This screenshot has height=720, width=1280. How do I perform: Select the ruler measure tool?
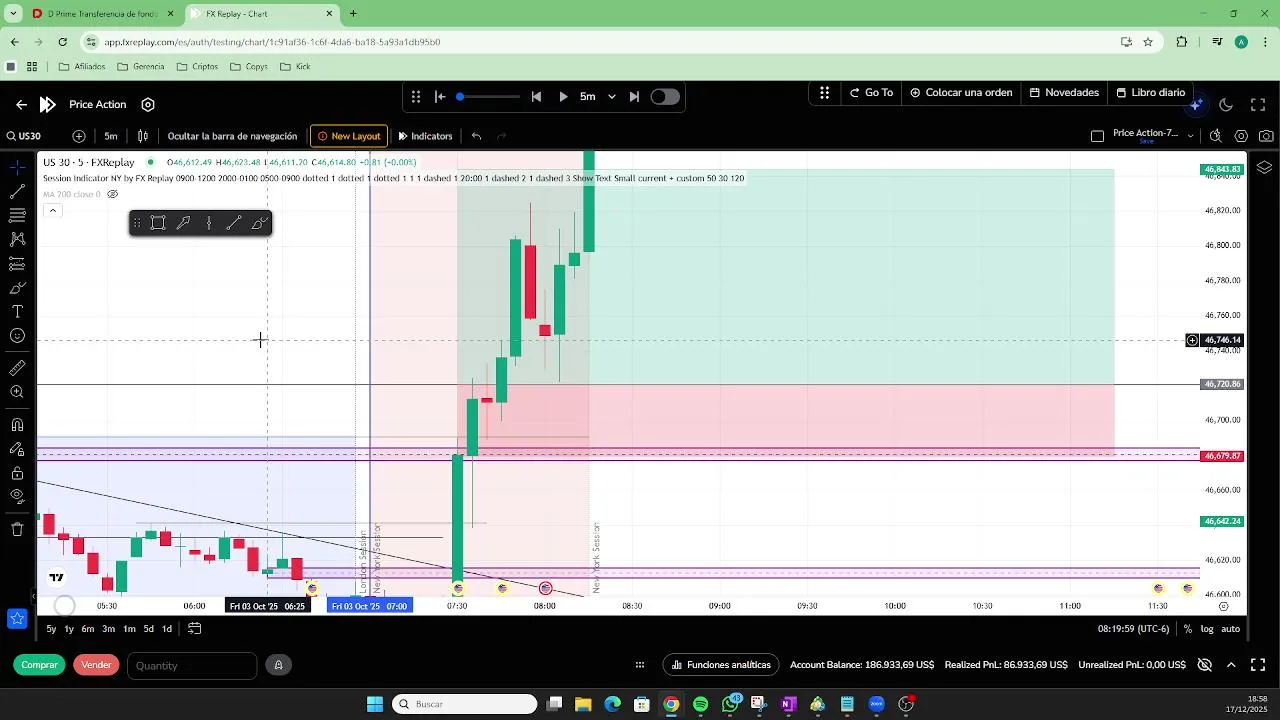click(17, 368)
